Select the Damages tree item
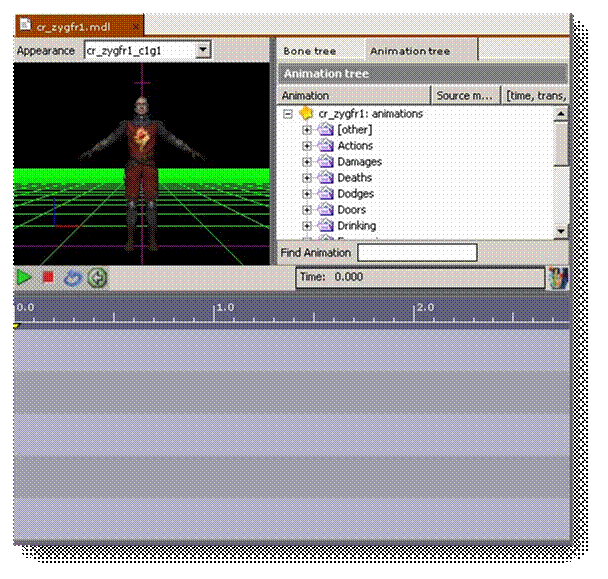Screen dimensions: 608x579 pyautogui.click(x=359, y=162)
